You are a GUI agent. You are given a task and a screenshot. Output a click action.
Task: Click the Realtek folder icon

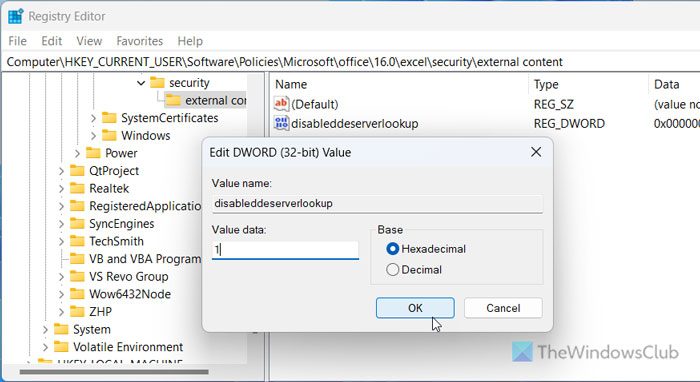click(77, 188)
